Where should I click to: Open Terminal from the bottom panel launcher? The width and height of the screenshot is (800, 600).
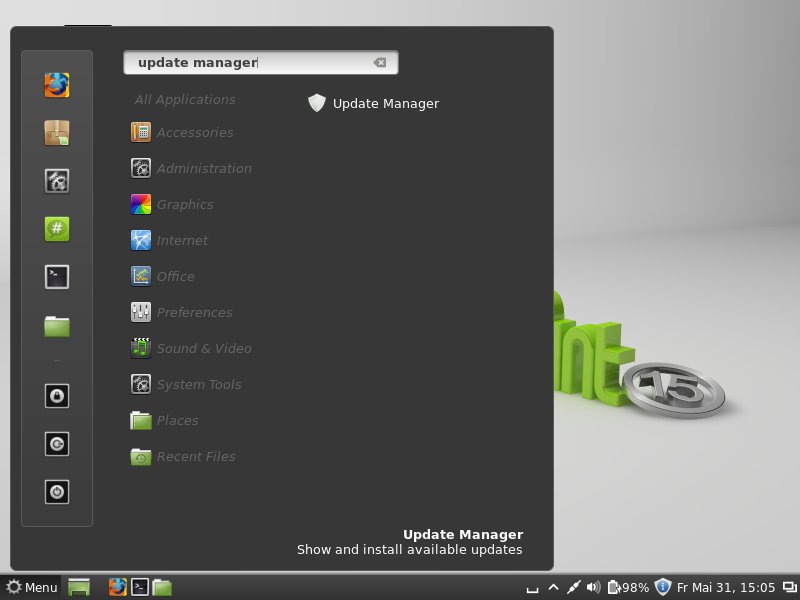click(x=139, y=587)
